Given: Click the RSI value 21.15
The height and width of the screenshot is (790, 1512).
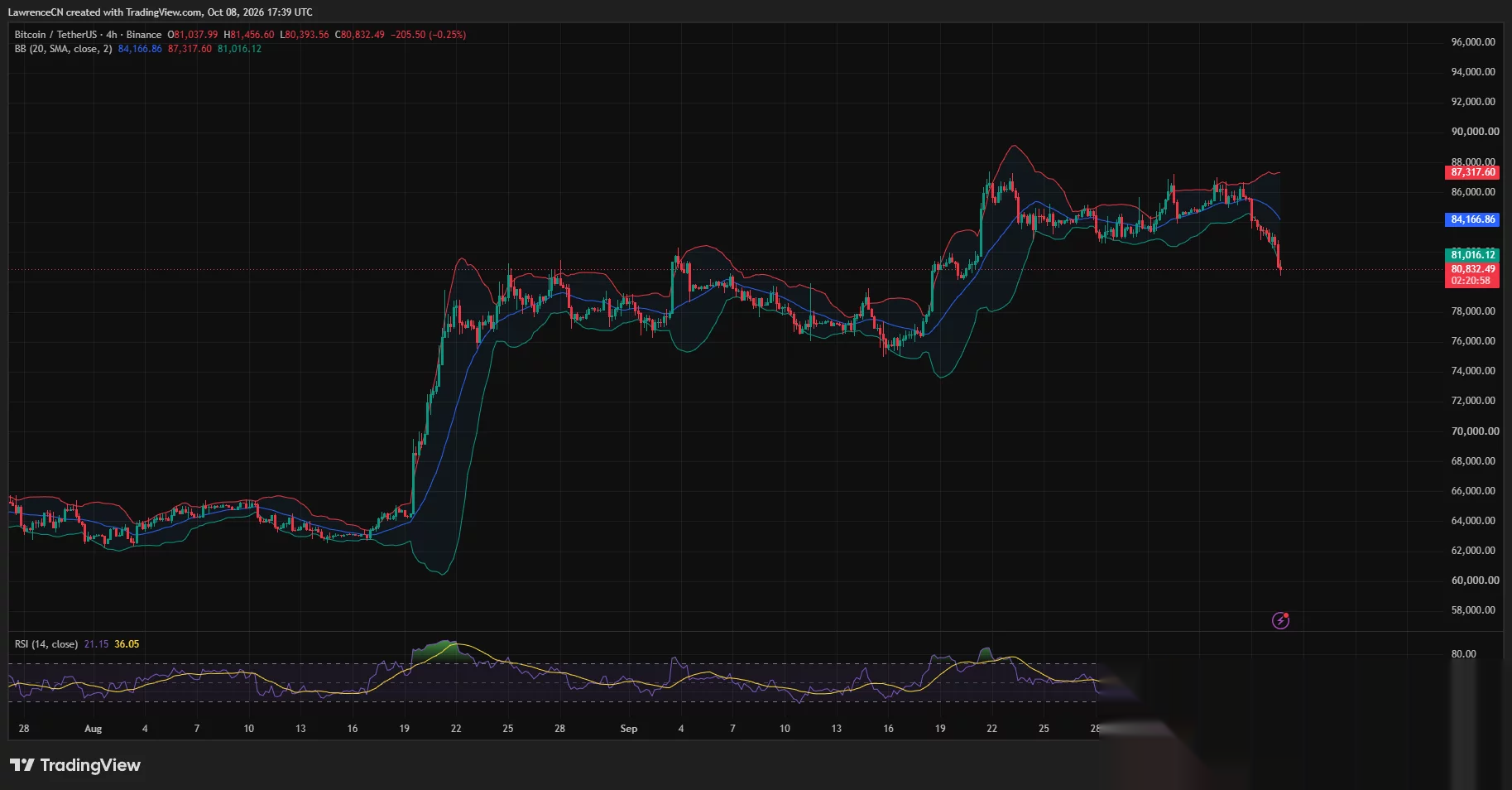Looking at the screenshot, I should tap(96, 644).
